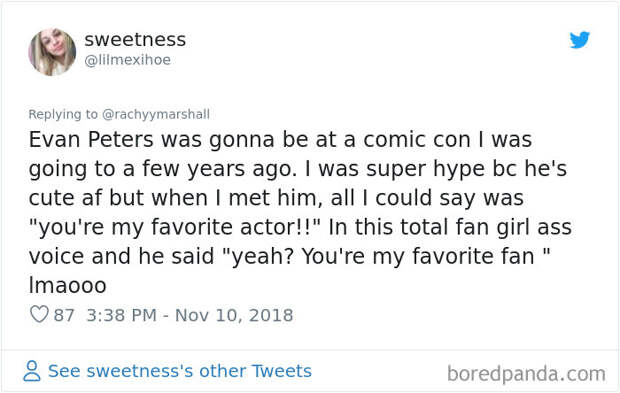Click the boredpanda.com watermark

point(526,374)
